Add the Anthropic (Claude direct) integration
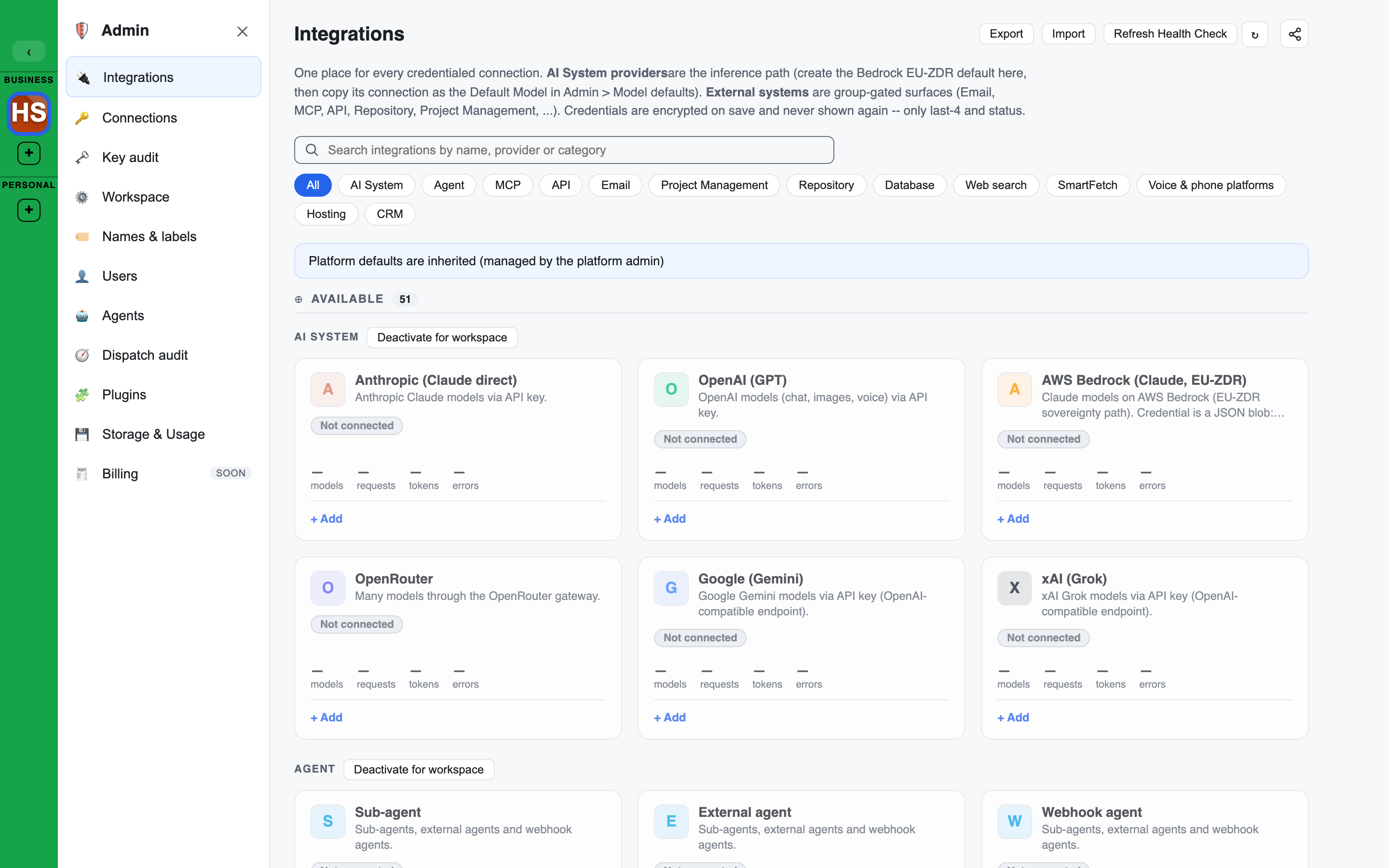Image resolution: width=1389 pixels, height=868 pixels. pos(327,519)
